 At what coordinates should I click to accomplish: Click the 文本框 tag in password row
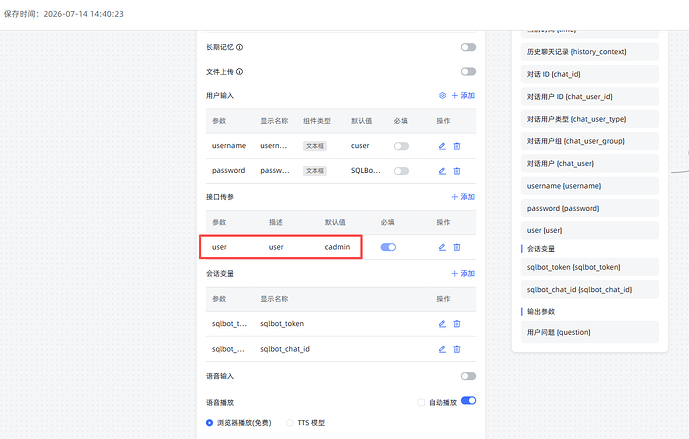click(x=315, y=171)
